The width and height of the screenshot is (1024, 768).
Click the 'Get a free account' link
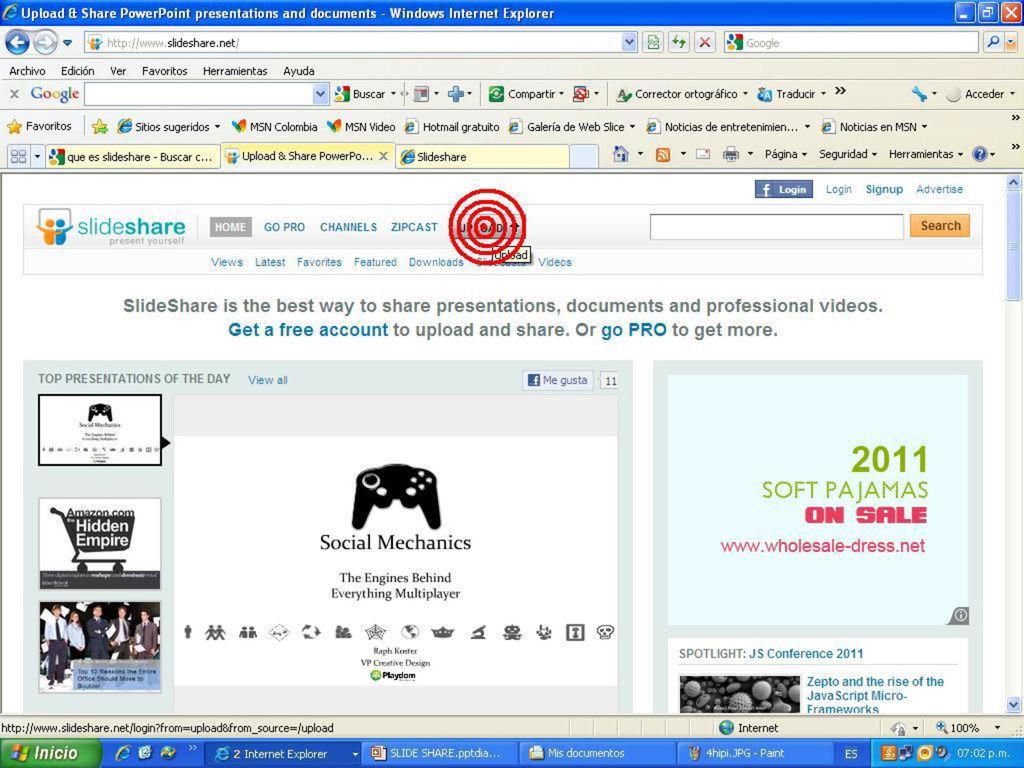pos(308,330)
